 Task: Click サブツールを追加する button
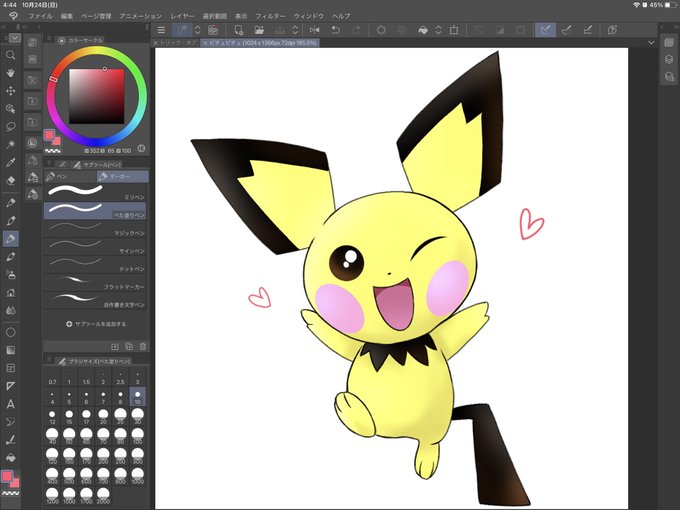(x=96, y=324)
